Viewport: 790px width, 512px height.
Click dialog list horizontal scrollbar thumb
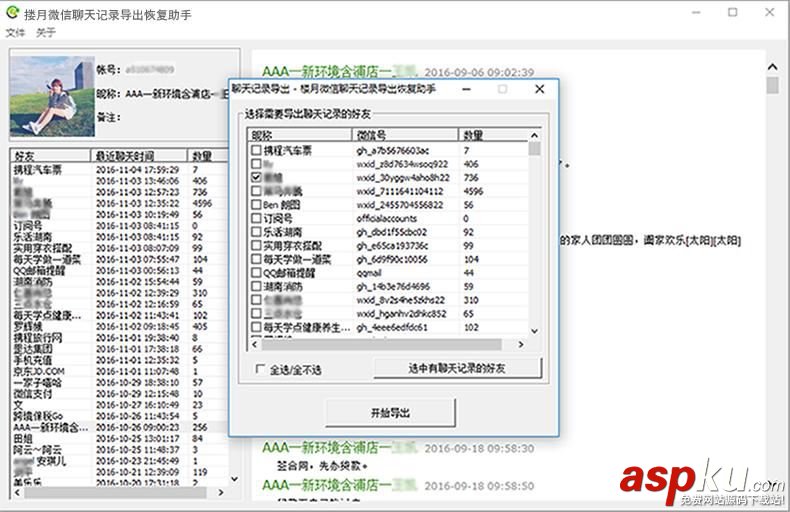(381, 344)
